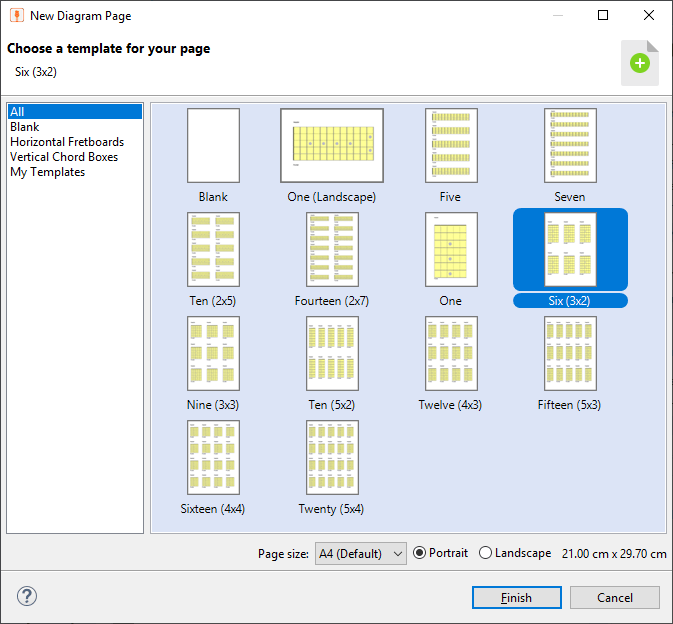
Task: Select the Blank page template thumbnail
Action: 213,145
